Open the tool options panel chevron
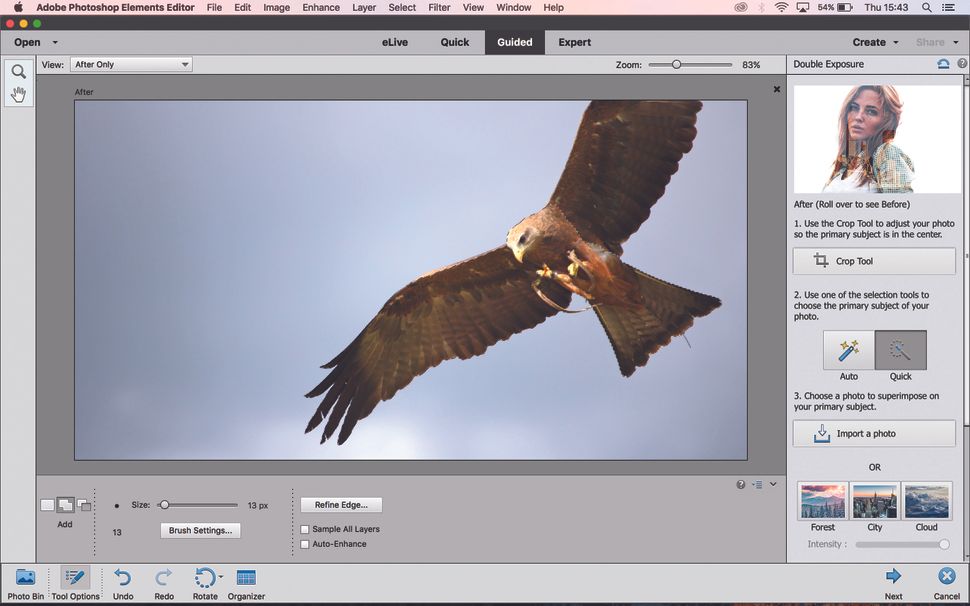 pos(772,484)
